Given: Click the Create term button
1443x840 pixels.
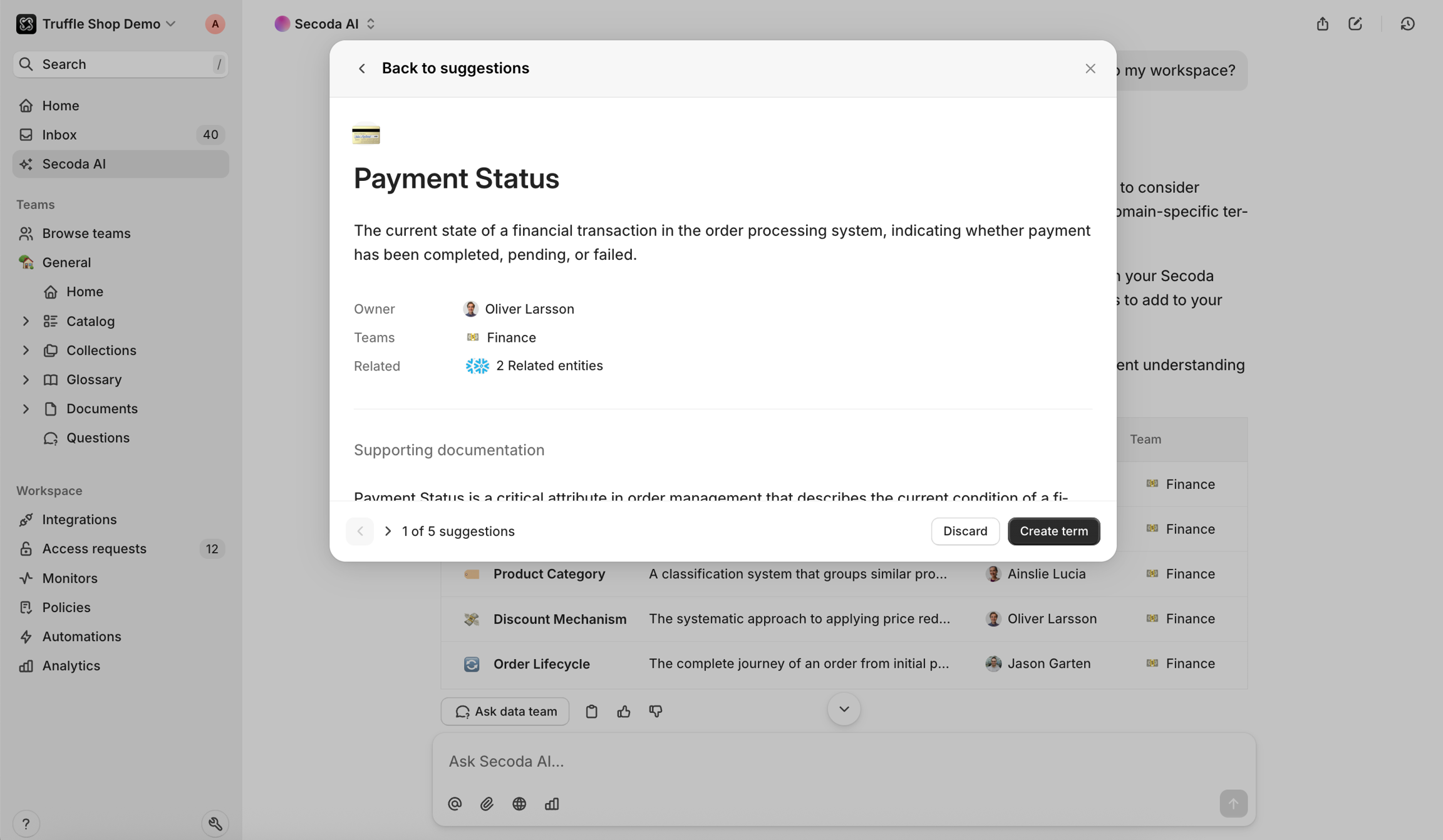Looking at the screenshot, I should (1053, 531).
